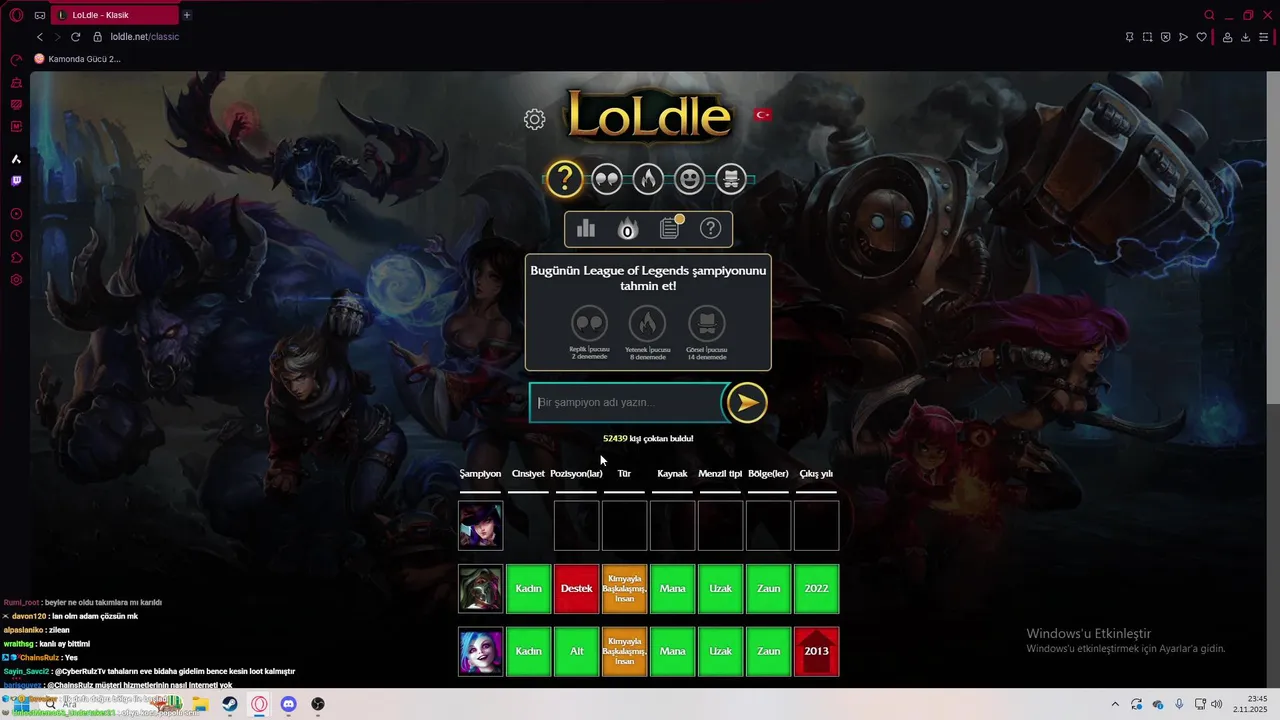Click the Replik ipucu quote clue icon
The width and height of the screenshot is (1280, 720).
coord(589,324)
